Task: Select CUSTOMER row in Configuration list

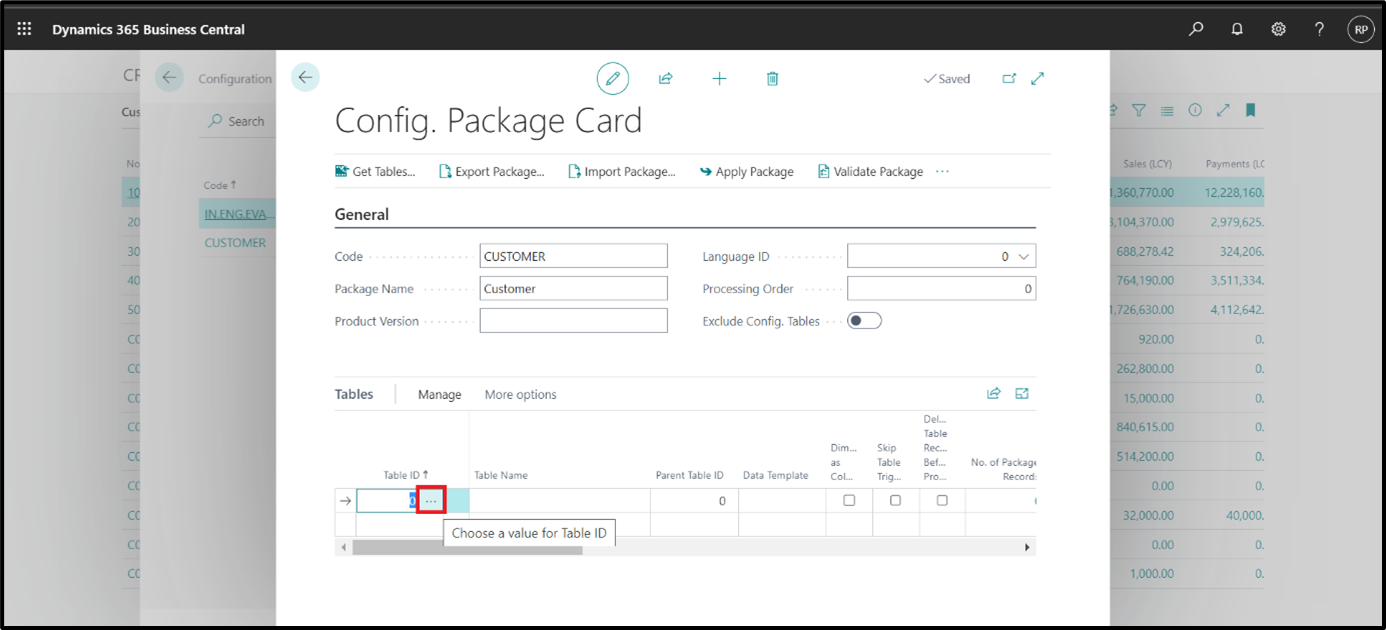Action: coord(235,242)
